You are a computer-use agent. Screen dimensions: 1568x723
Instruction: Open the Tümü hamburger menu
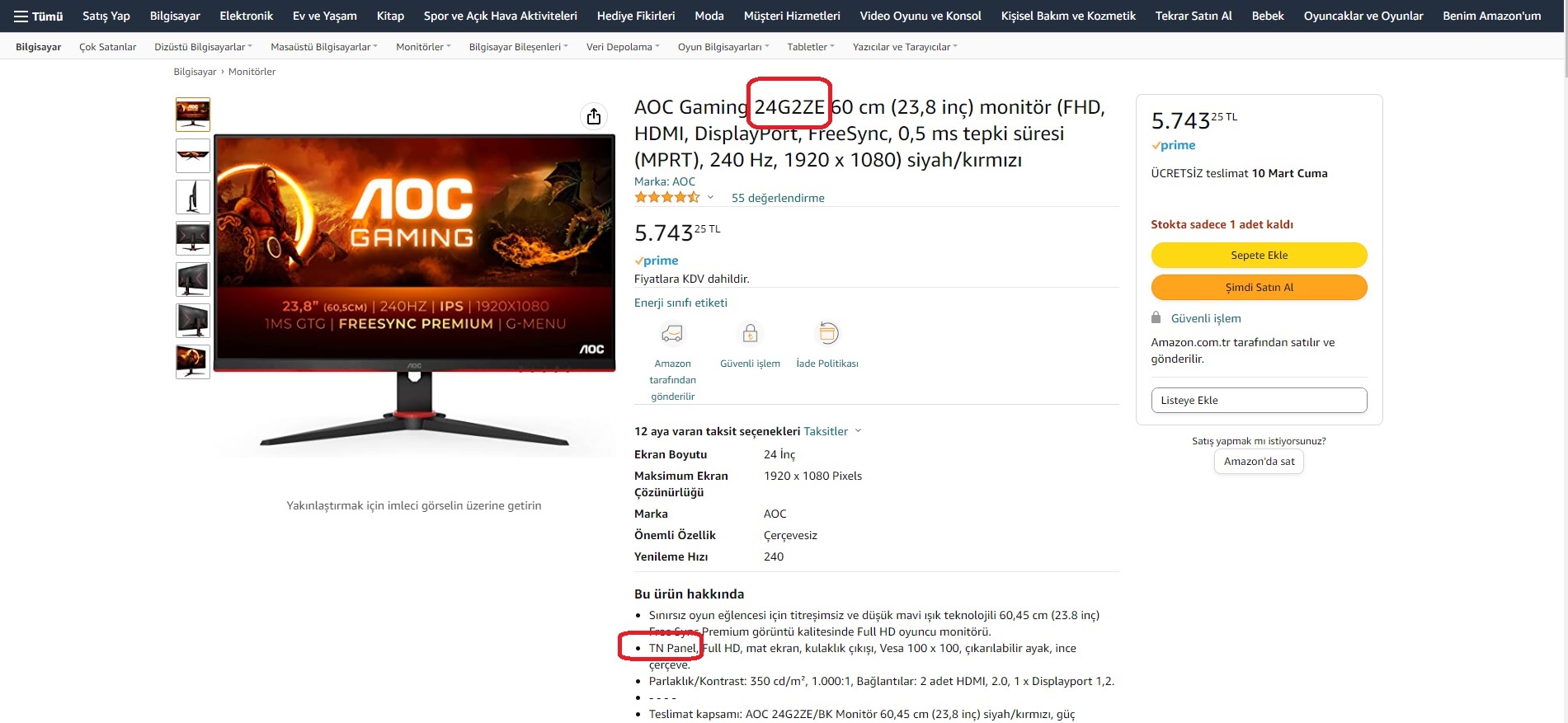pos(38,16)
